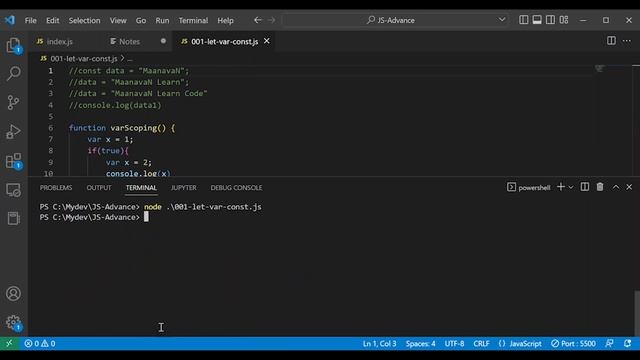Open Run and Debug view
This screenshot has height=360, width=640.
(x=13, y=131)
